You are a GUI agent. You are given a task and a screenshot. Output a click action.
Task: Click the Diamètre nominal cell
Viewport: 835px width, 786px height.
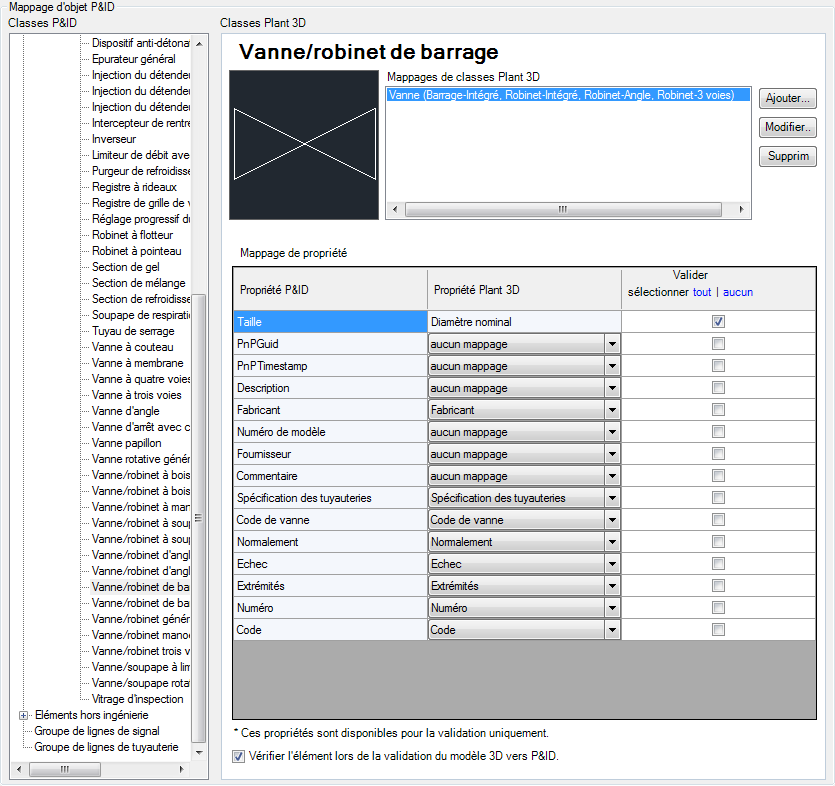pyautogui.click(x=525, y=322)
